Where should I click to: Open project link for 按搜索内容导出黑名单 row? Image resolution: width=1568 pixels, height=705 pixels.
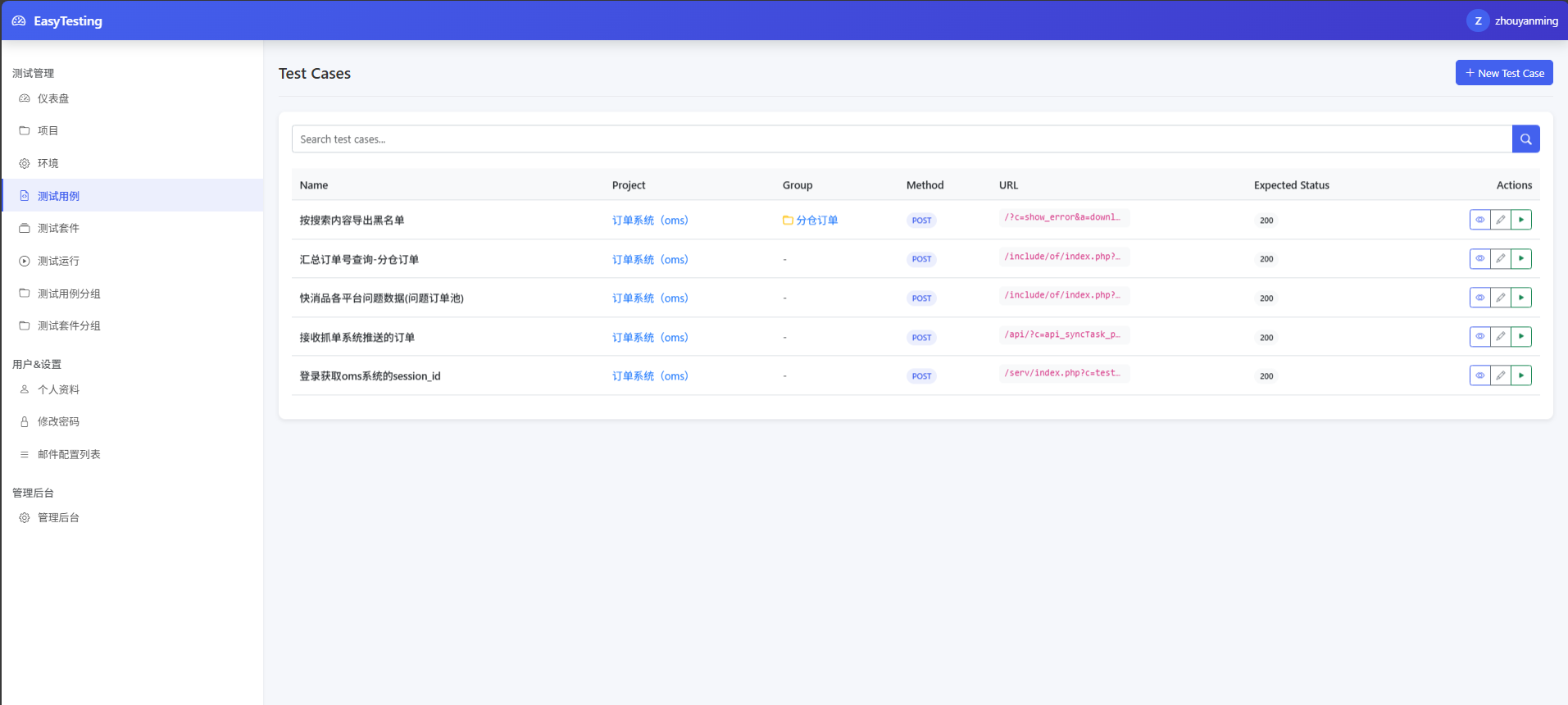[650, 220]
